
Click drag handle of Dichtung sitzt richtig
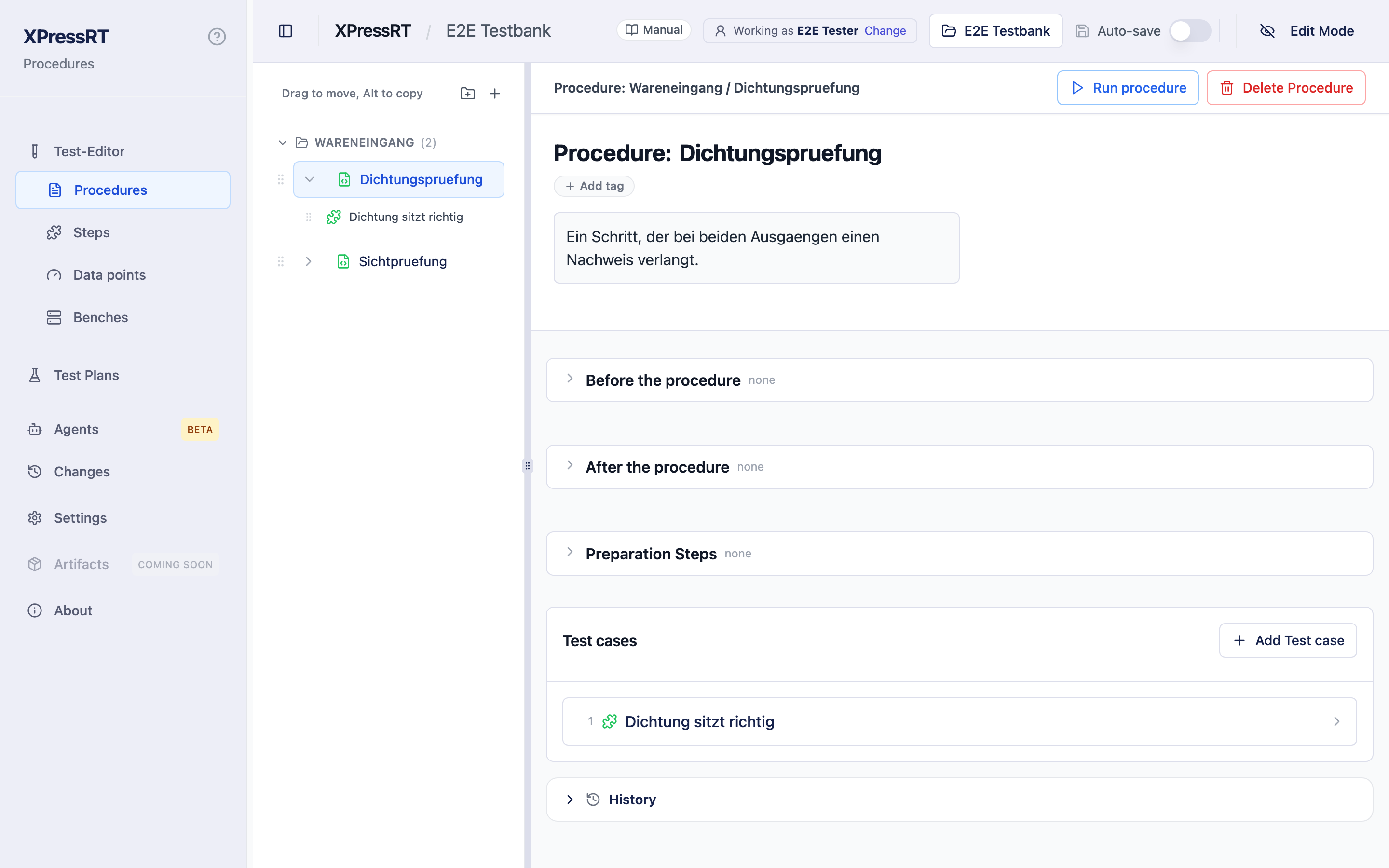[308, 217]
